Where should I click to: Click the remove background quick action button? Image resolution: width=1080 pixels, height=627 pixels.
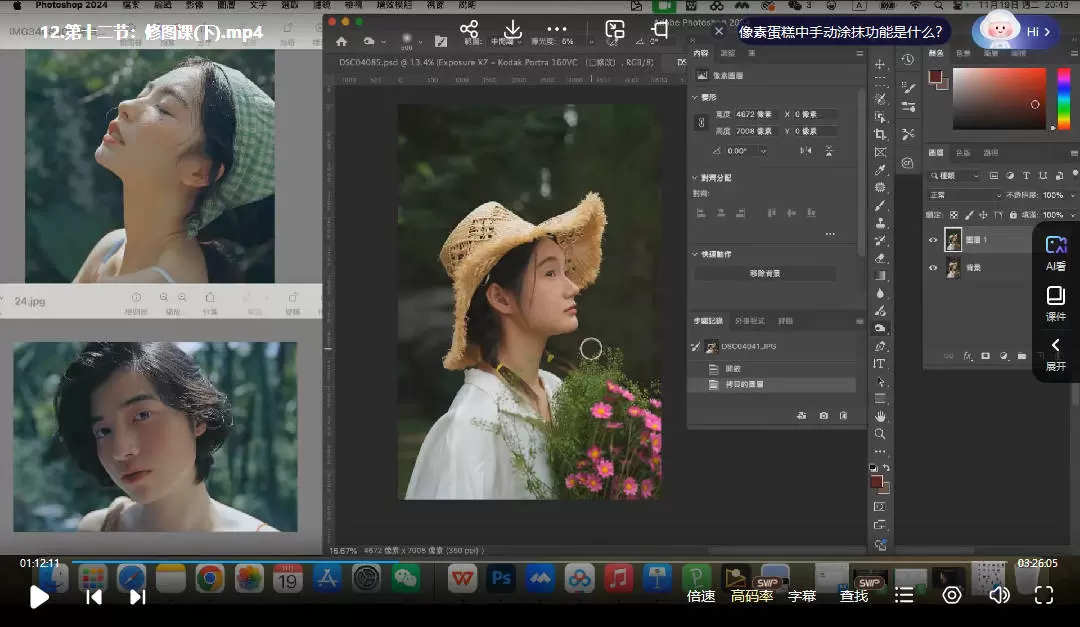click(765, 273)
